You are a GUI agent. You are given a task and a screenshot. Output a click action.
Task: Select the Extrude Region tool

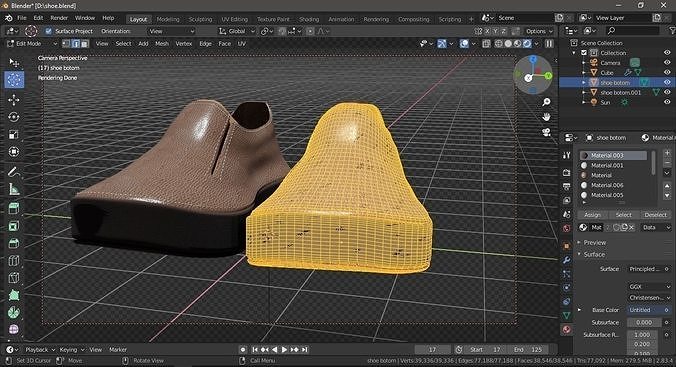point(14,209)
